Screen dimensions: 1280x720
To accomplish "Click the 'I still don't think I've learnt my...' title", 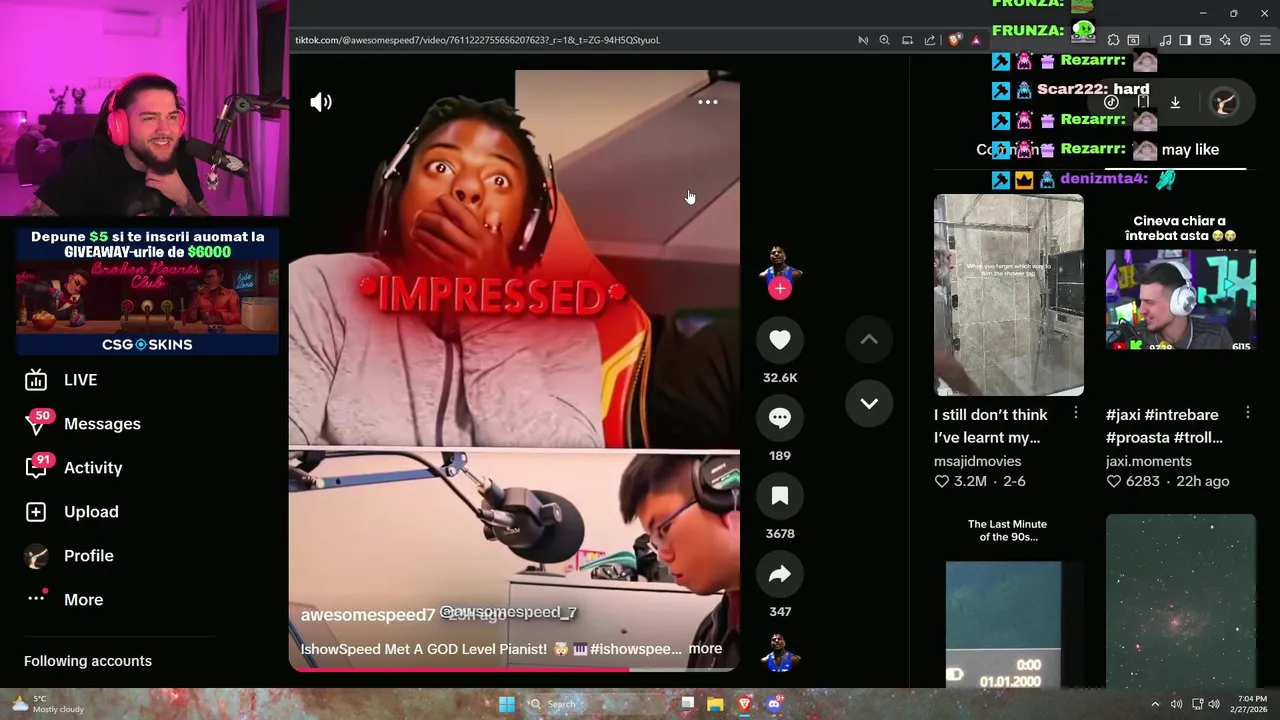I will (991, 426).
